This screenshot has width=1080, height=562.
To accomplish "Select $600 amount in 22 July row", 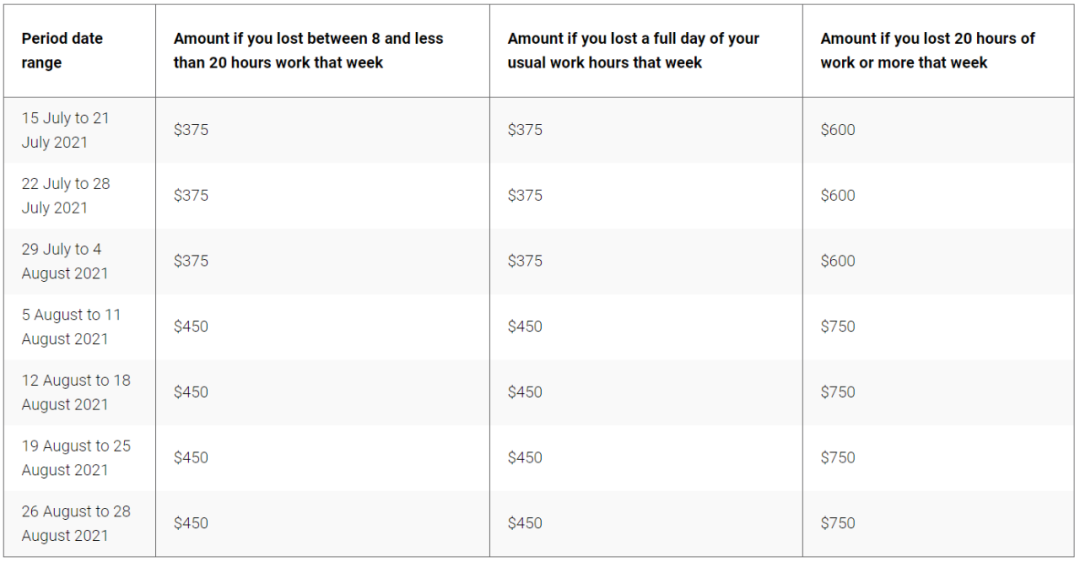I will [838, 196].
